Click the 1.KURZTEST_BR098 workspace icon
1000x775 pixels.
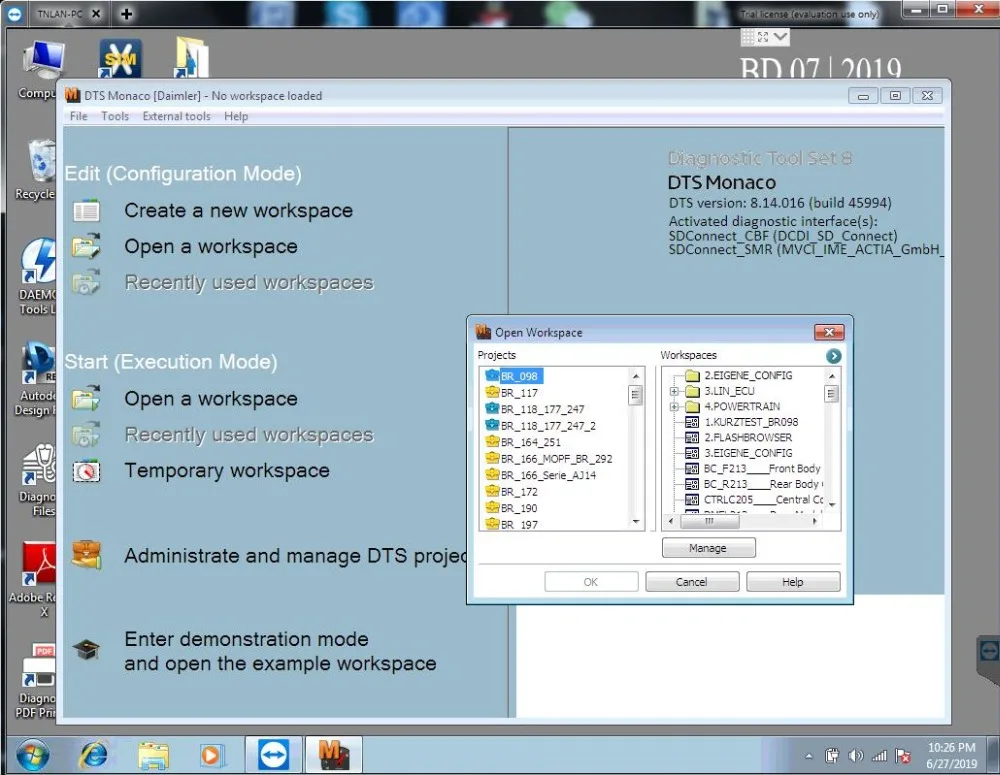coord(692,422)
